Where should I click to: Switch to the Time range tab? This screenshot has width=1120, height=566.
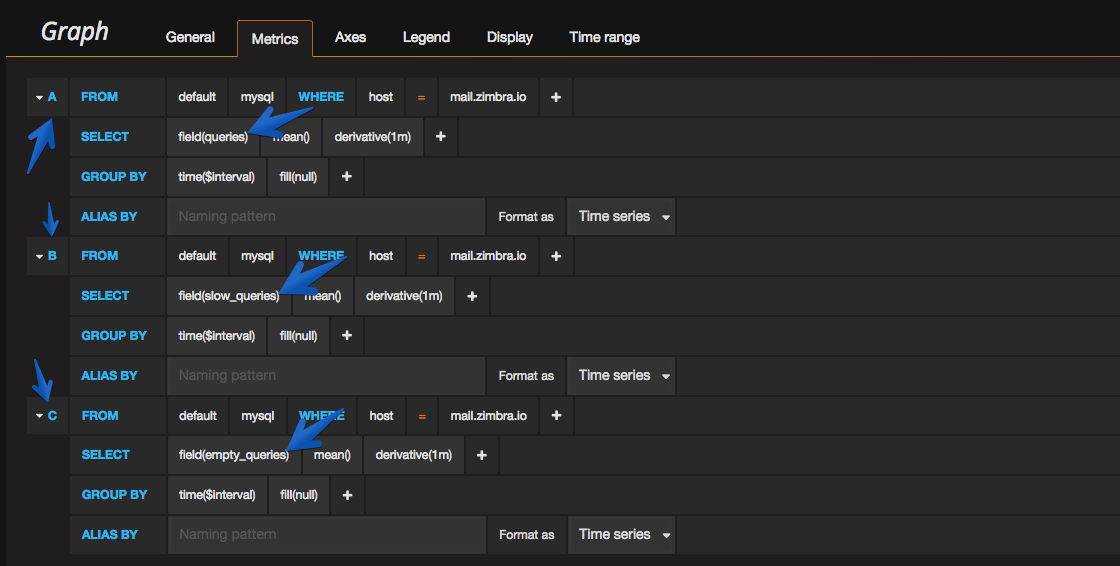604,37
